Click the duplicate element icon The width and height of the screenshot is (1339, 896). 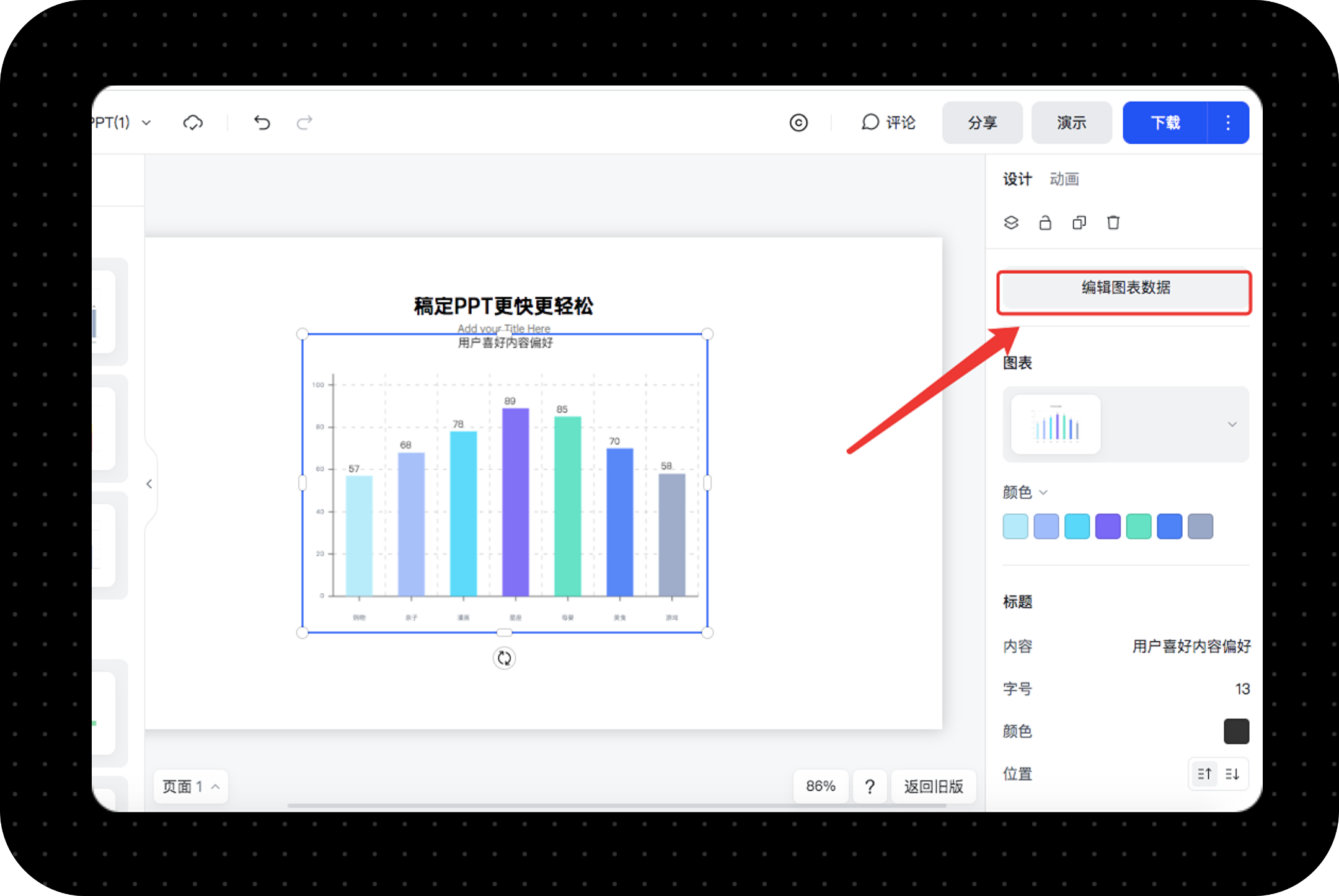pos(1079,222)
